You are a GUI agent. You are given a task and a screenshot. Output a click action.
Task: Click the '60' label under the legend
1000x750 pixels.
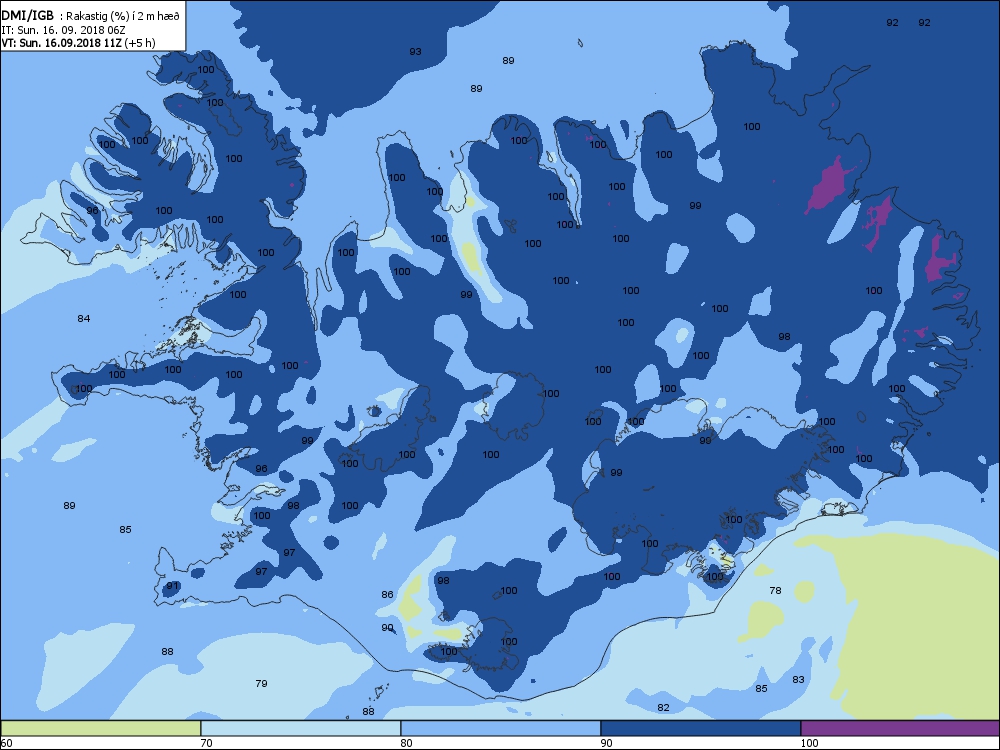click(6, 743)
